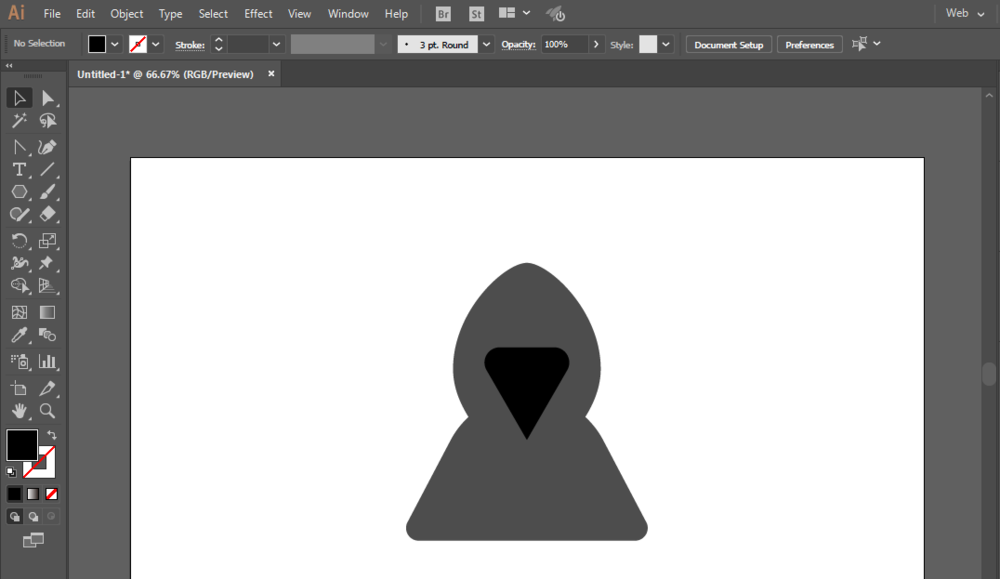This screenshot has height=579, width=1000.
Task: Choose the Paintbrush tool
Action: click(47, 191)
